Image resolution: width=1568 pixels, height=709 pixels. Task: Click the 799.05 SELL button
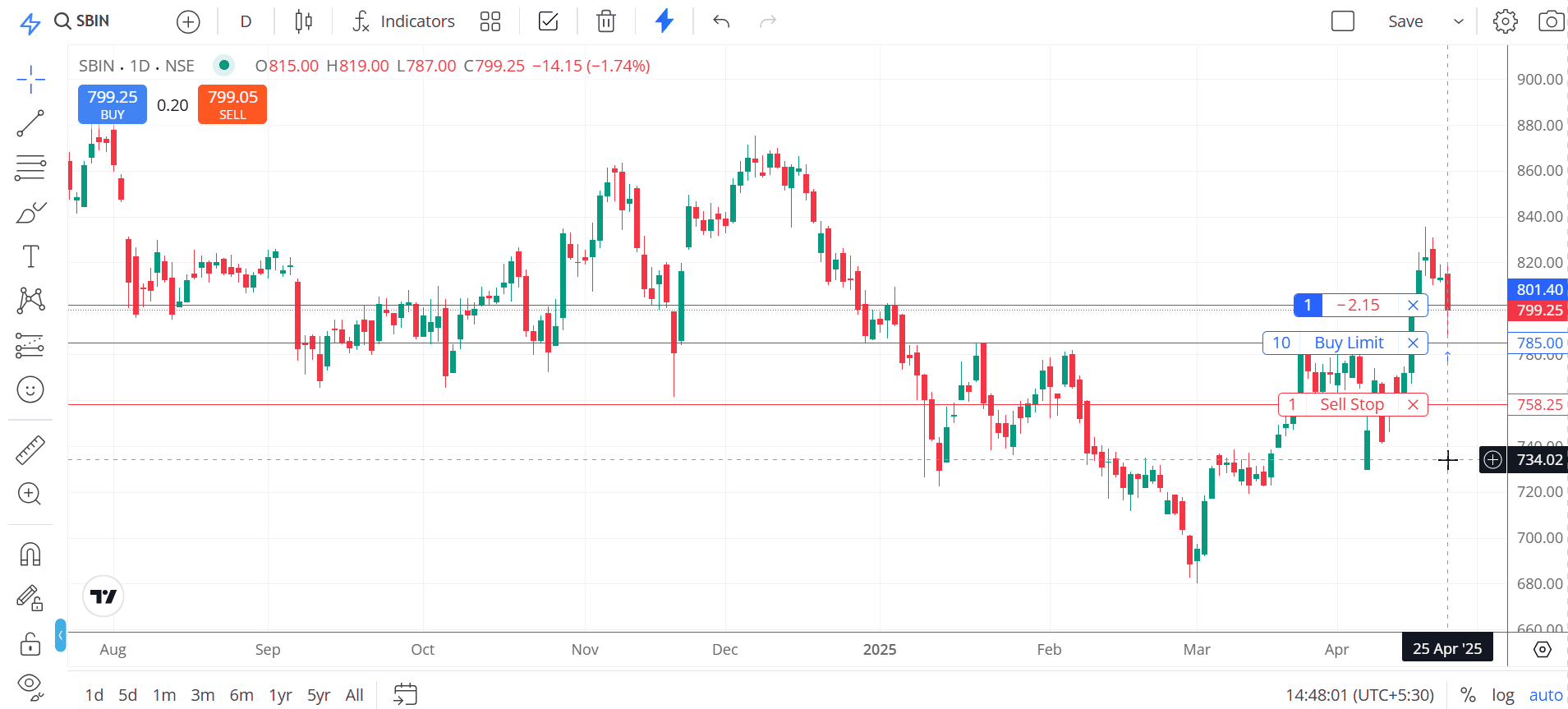point(232,104)
